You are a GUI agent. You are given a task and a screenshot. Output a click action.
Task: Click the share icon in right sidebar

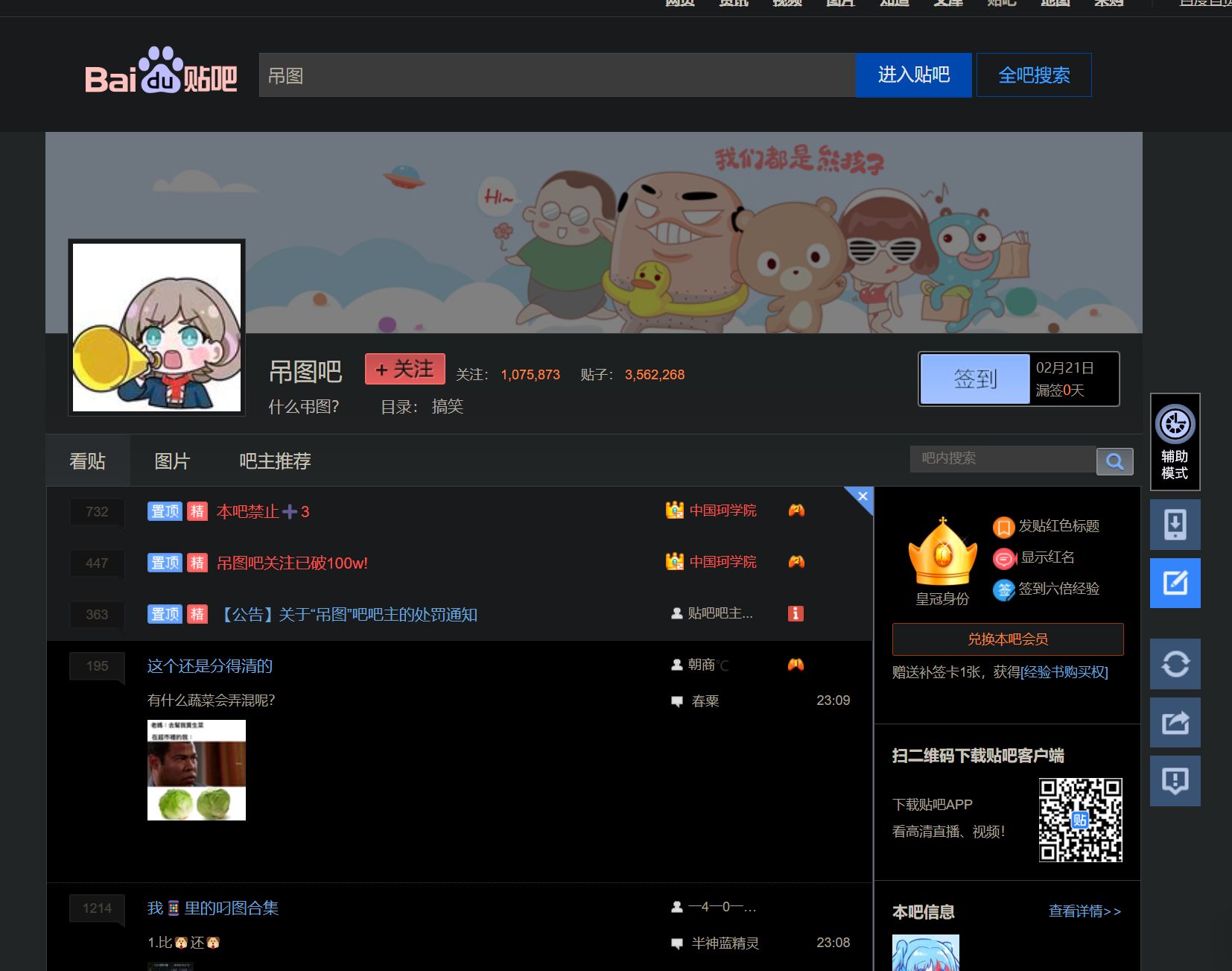(x=1175, y=722)
